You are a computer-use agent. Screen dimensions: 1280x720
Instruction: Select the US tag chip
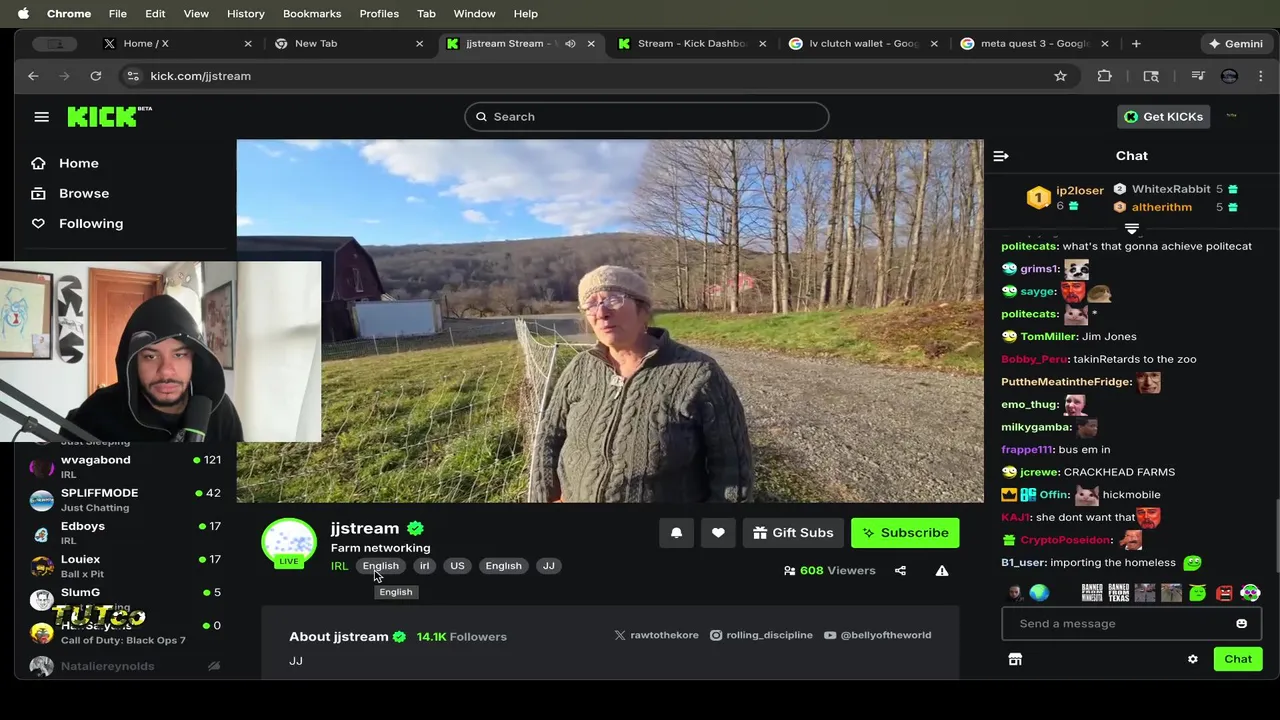click(457, 566)
